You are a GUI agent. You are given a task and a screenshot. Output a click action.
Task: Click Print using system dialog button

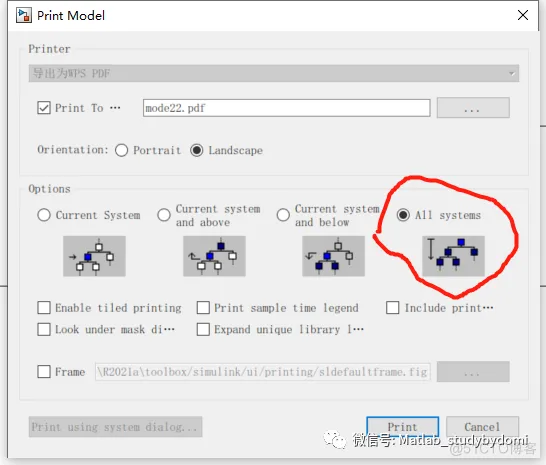(x=115, y=427)
